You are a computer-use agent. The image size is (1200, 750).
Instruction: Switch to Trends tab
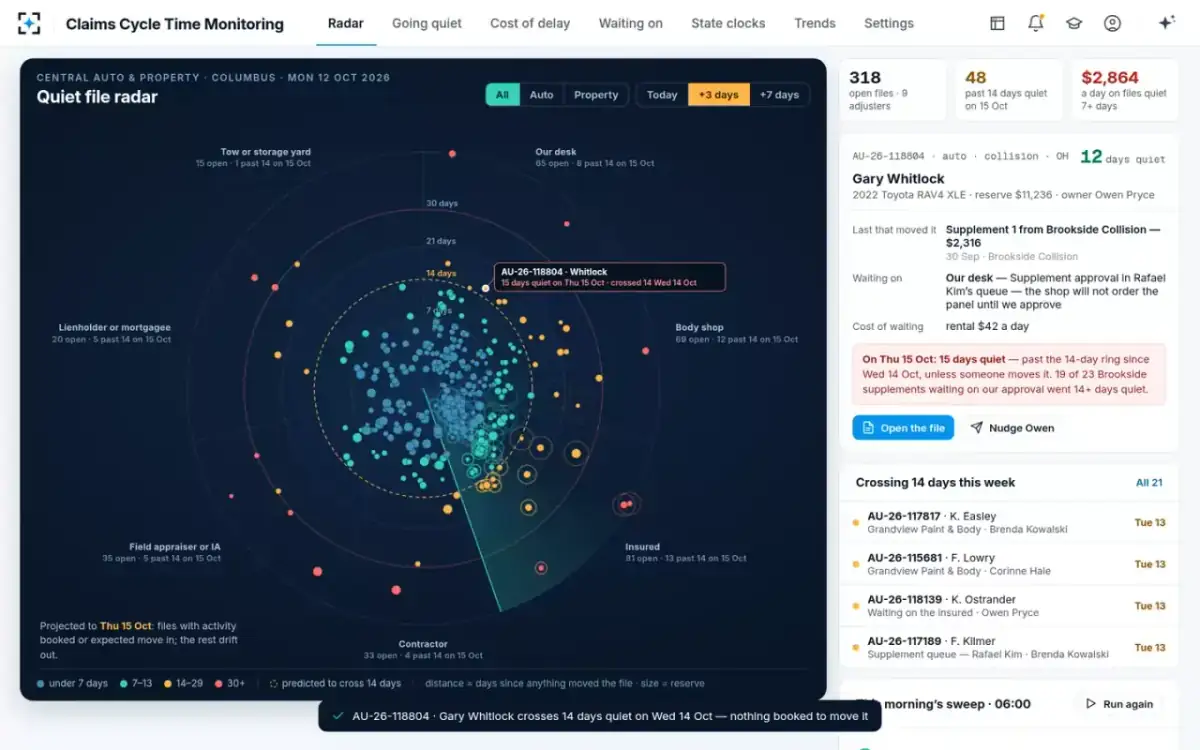815,23
